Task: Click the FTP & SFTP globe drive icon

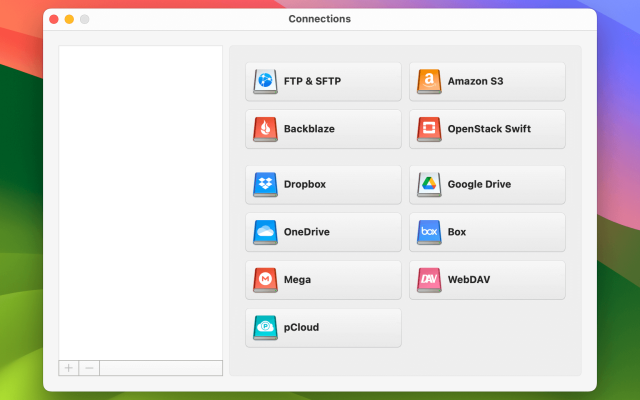Action: [265, 81]
